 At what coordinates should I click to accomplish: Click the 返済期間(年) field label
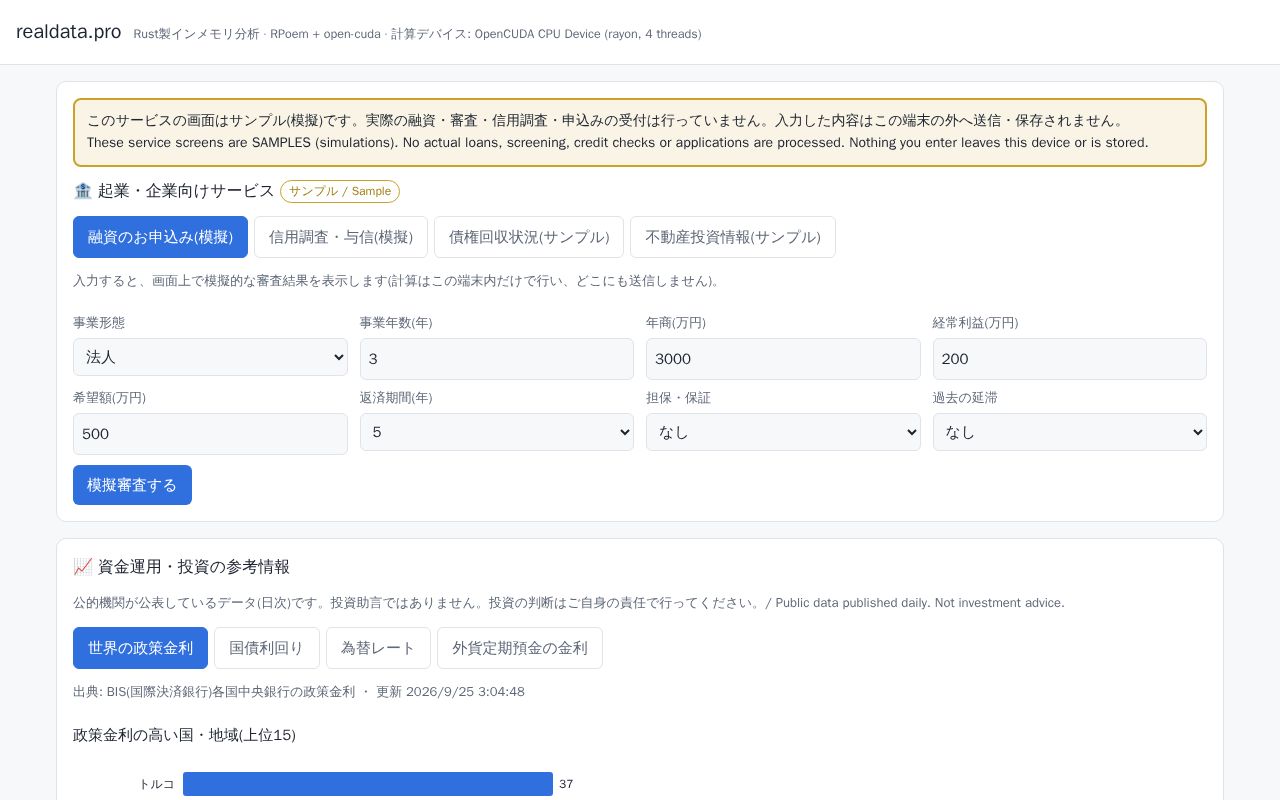pos(396,398)
